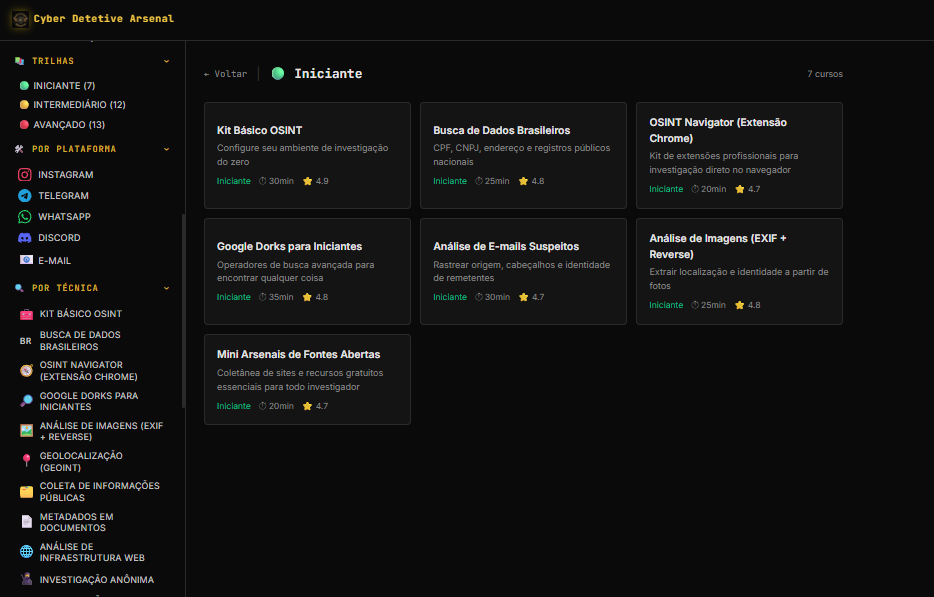Collapse the Por Plataforma section chevron
This screenshot has height=597, width=934.
(x=166, y=149)
